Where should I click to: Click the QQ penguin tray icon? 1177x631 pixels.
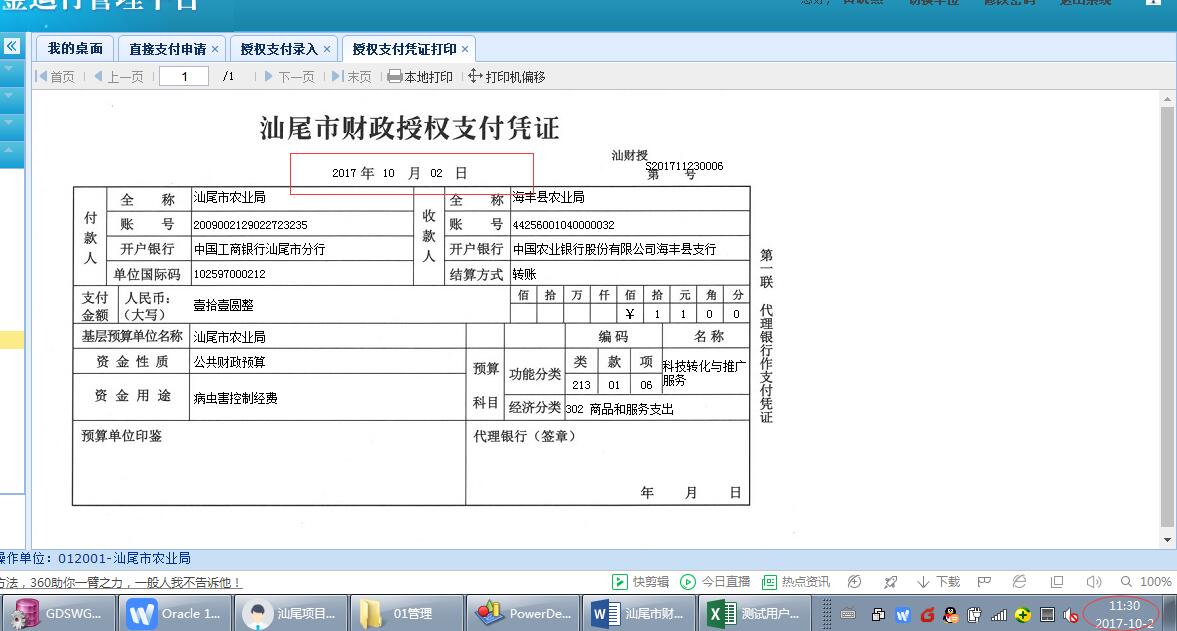tap(950, 614)
